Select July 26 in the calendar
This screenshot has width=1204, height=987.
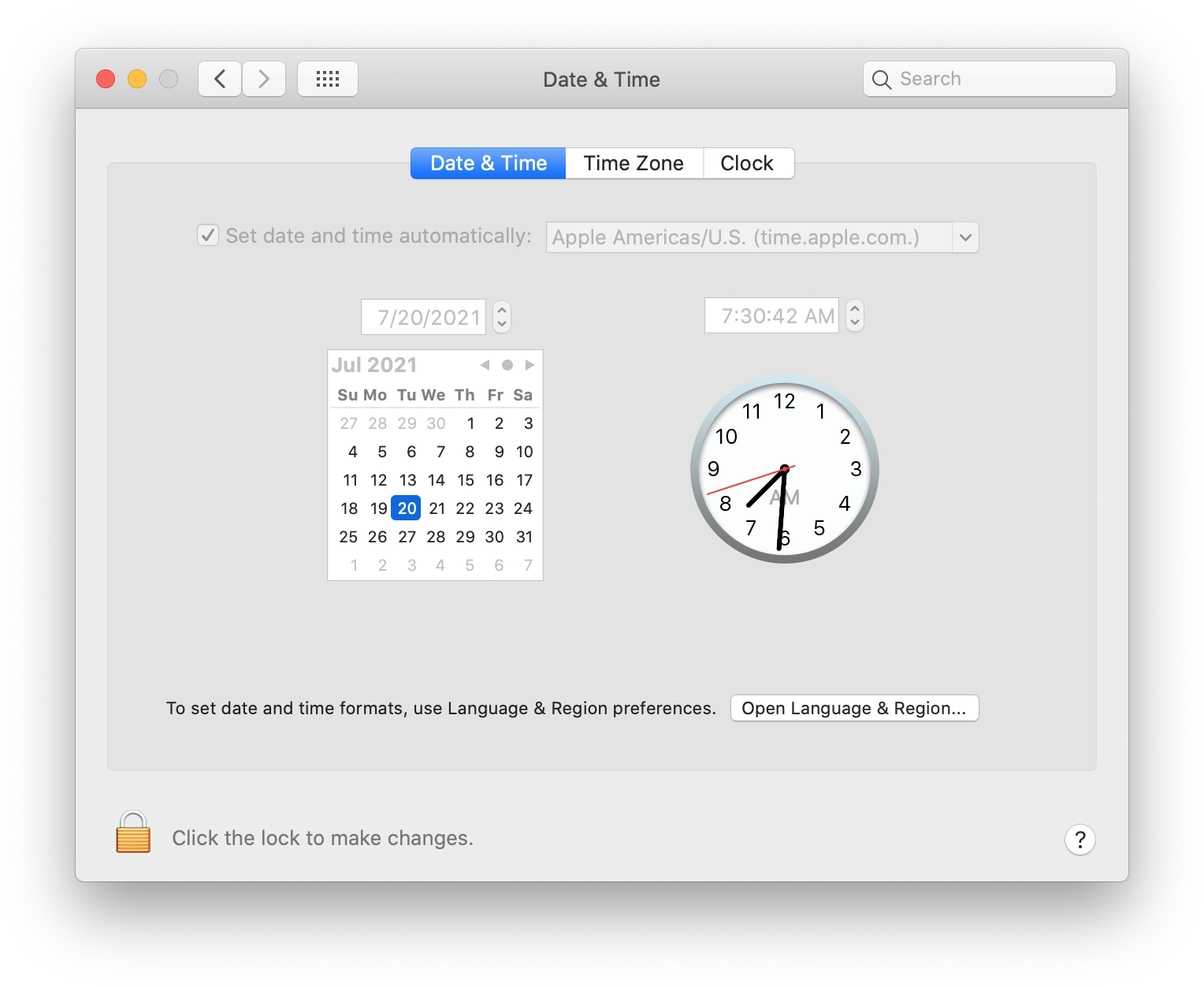[377, 537]
